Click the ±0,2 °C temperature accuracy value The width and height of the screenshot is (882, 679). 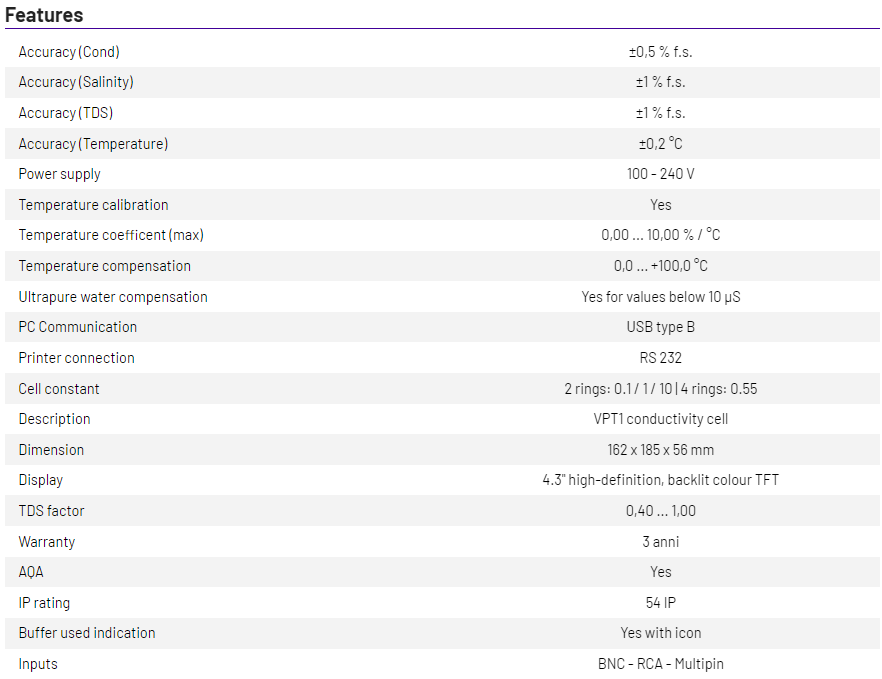coord(660,144)
